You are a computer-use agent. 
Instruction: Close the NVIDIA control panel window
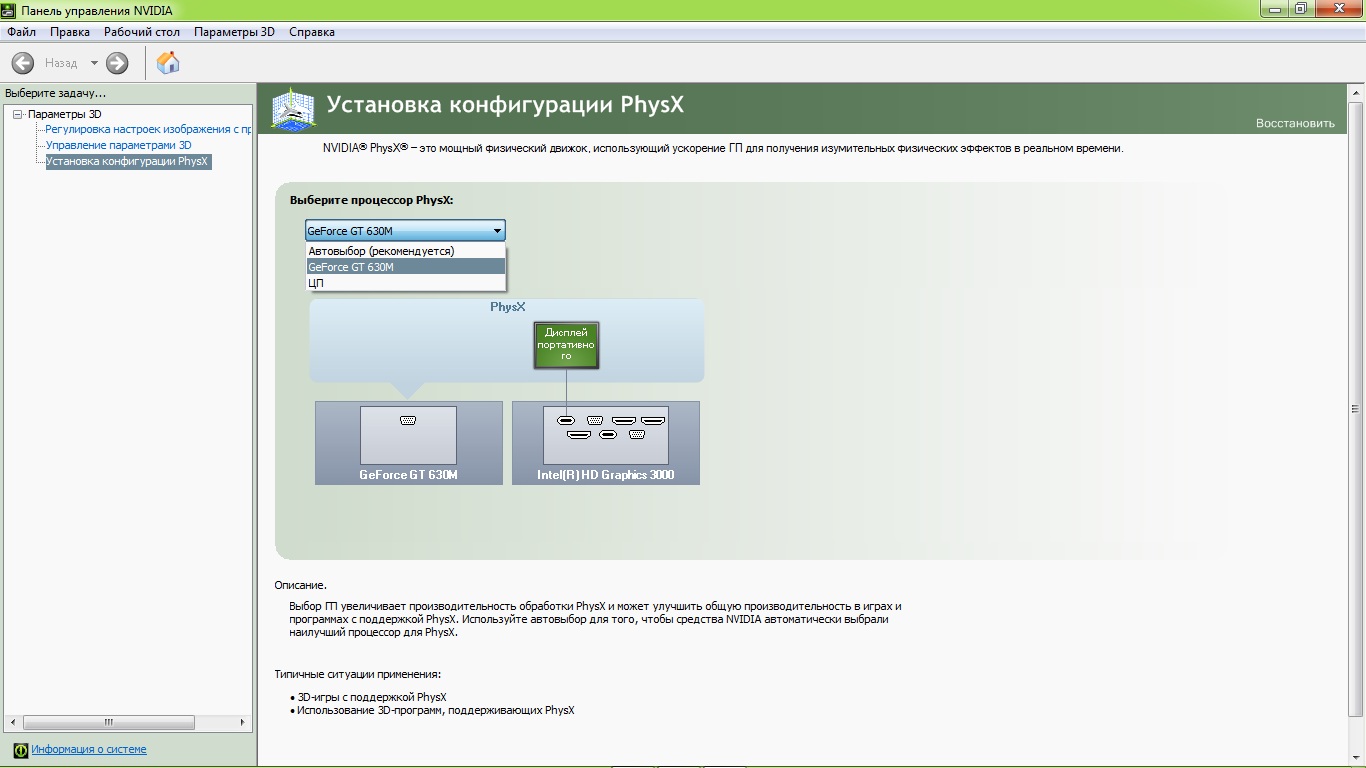[x=1337, y=9]
